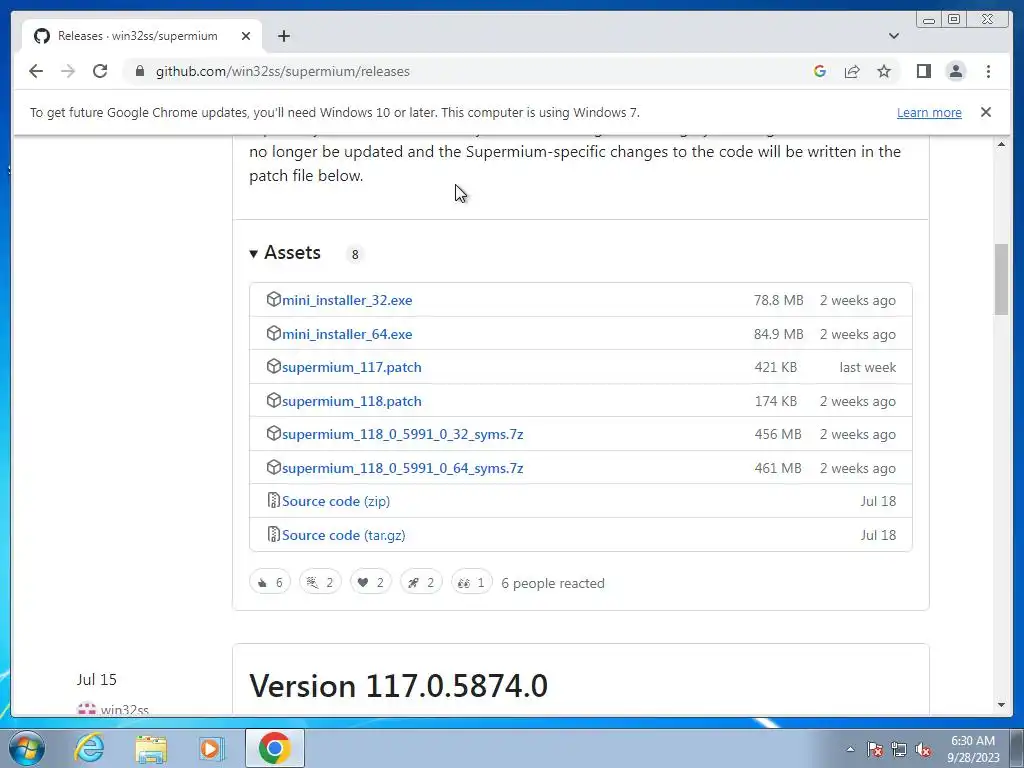Viewport: 1024px width, 768px height.
Task: Open the Action Center flag icon
Action: [x=875, y=749]
